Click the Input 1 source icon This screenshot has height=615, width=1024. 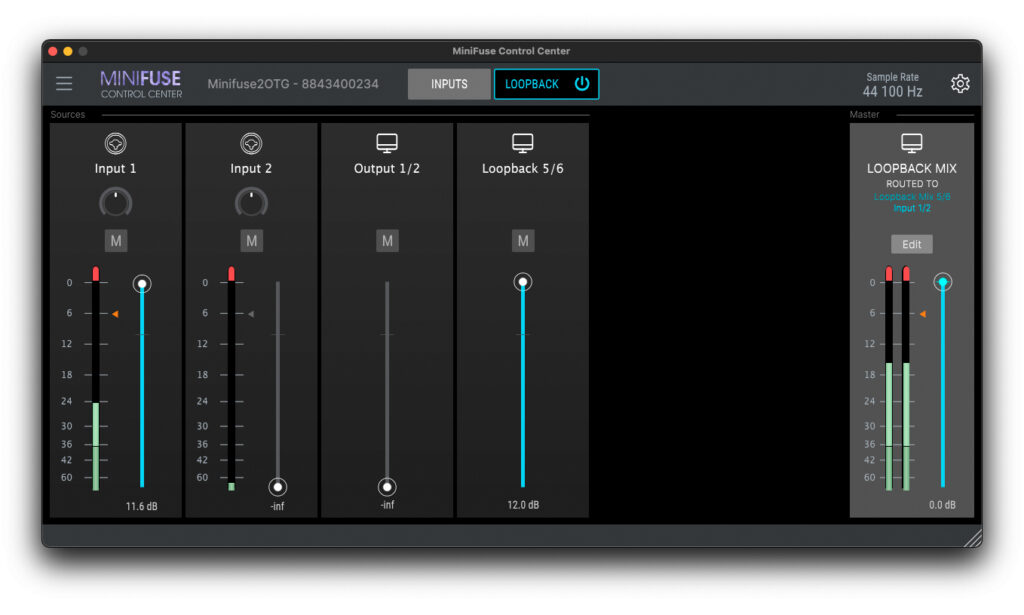point(116,144)
